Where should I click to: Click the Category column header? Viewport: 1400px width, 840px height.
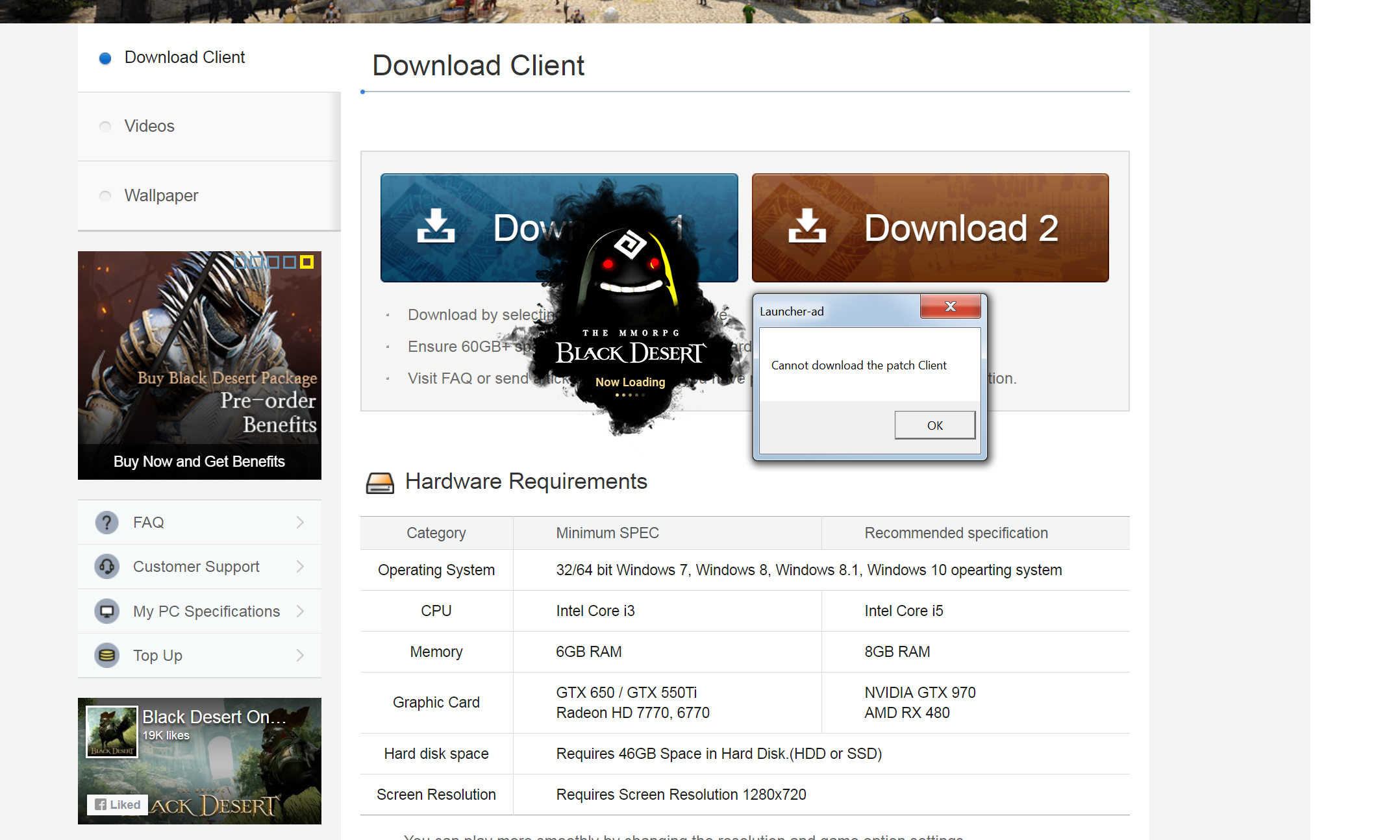[436, 533]
